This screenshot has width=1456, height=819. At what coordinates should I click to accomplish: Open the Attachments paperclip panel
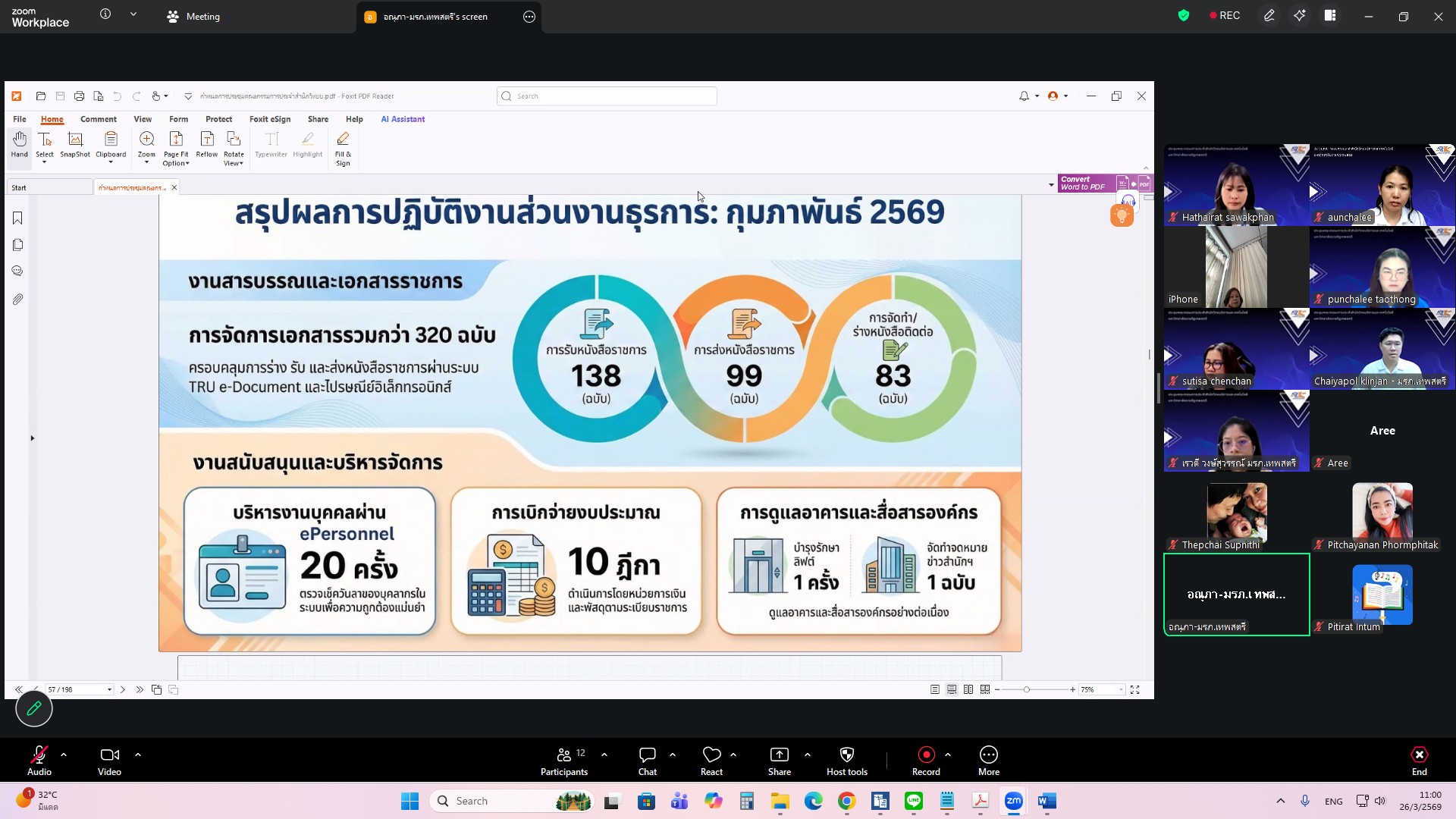tap(17, 300)
